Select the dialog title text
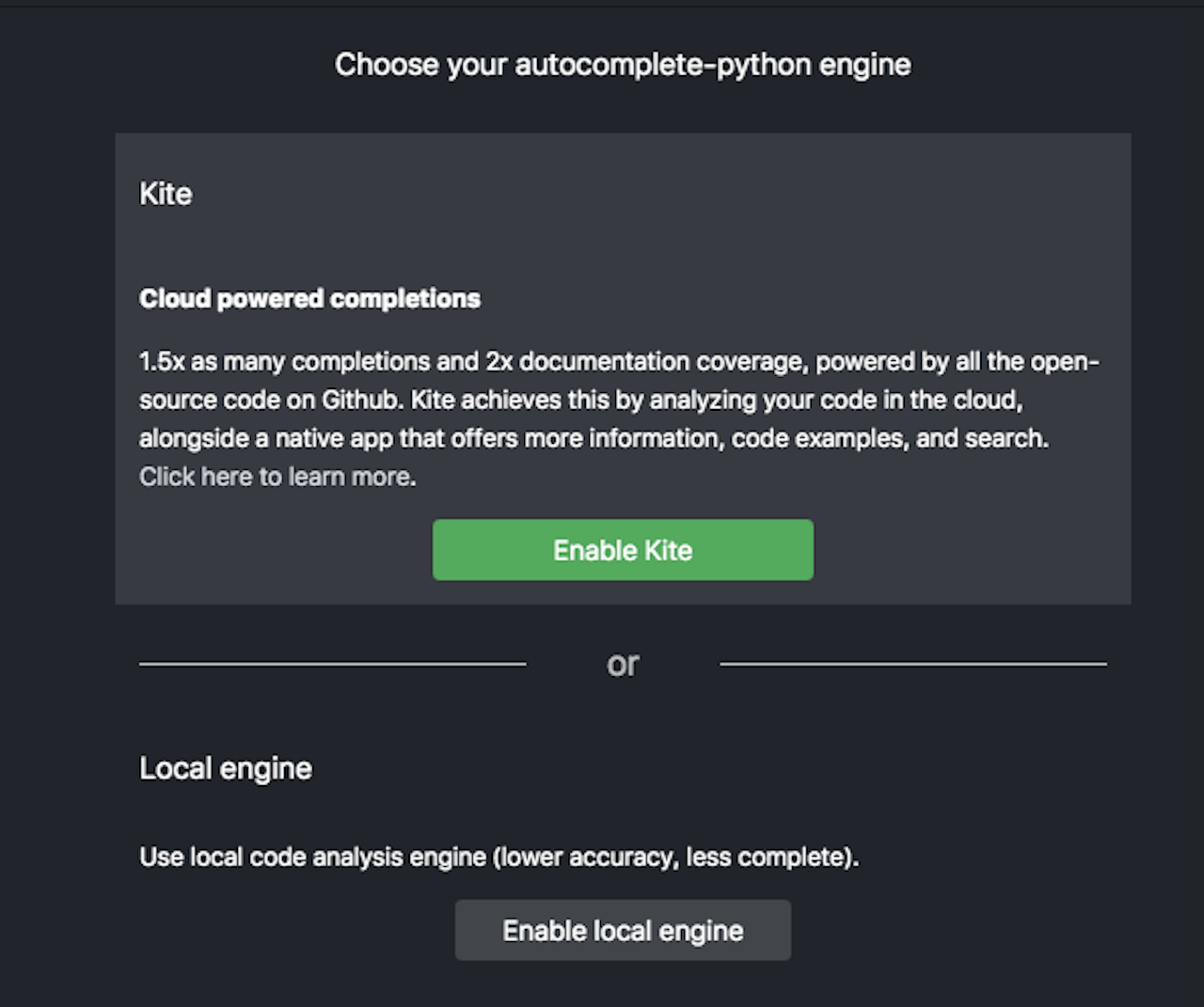The width and height of the screenshot is (1204, 1007). click(623, 64)
